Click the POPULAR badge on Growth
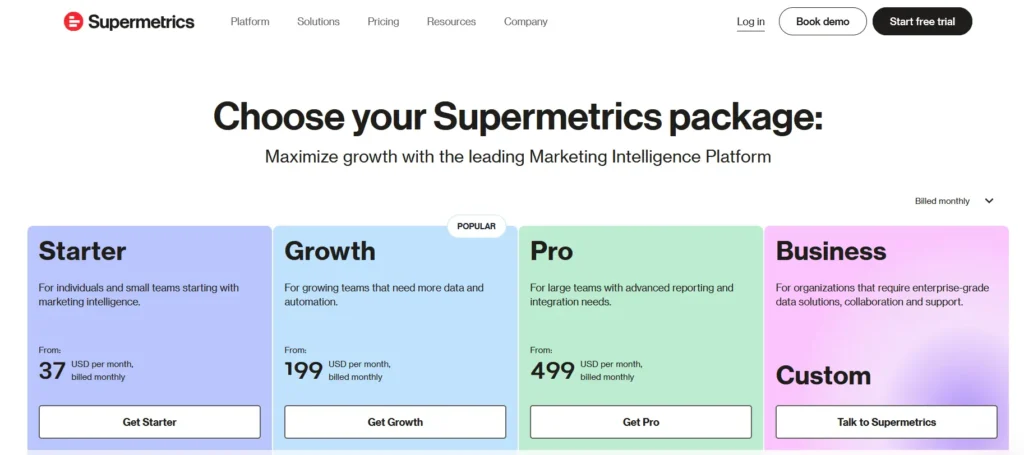The image size is (1024, 455). 476,226
